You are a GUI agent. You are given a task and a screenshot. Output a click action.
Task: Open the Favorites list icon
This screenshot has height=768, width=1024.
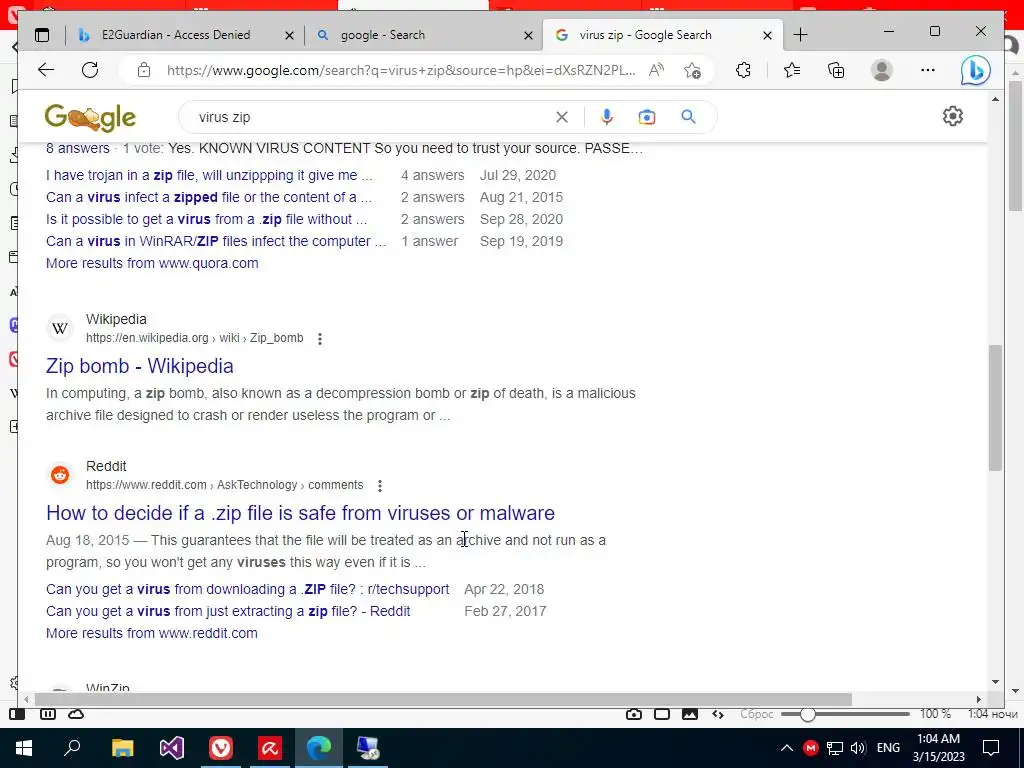pos(792,70)
